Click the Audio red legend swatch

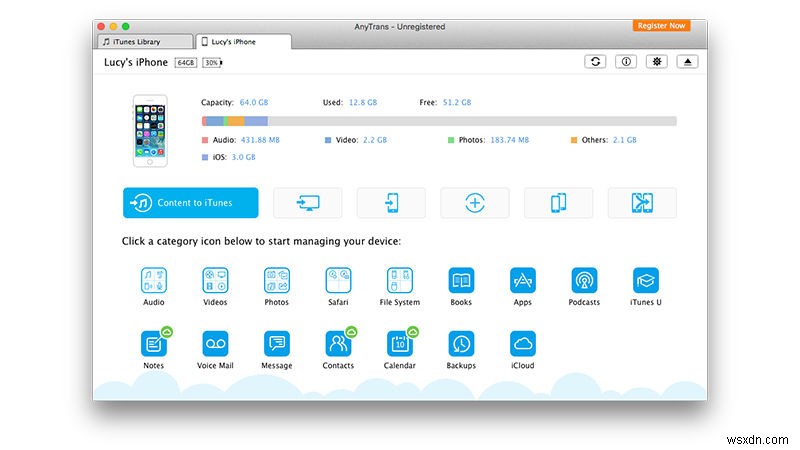tap(205, 140)
